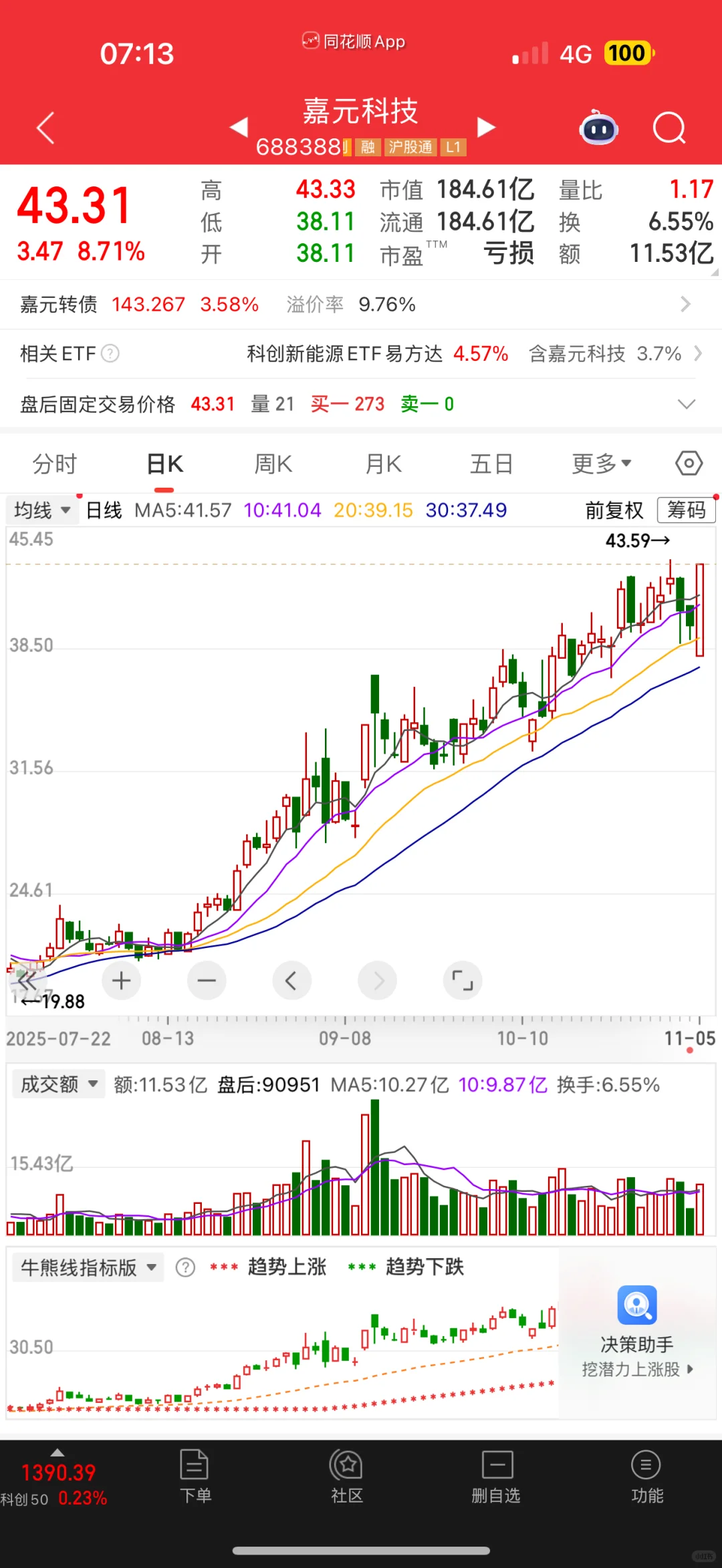Image resolution: width=722 pixels, height=1568 pixels.
Task: Zoom in chart with plus button
Action: click(x=121, y=981)
